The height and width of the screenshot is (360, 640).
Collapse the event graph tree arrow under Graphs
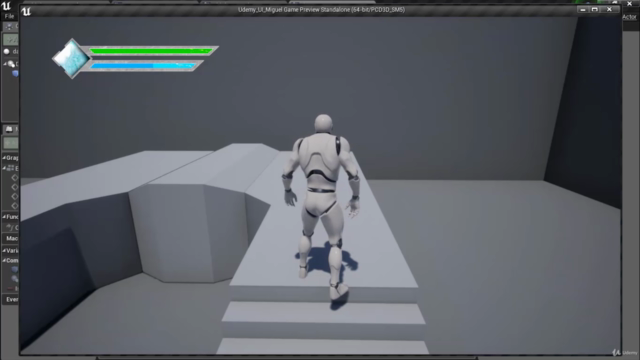4,168
